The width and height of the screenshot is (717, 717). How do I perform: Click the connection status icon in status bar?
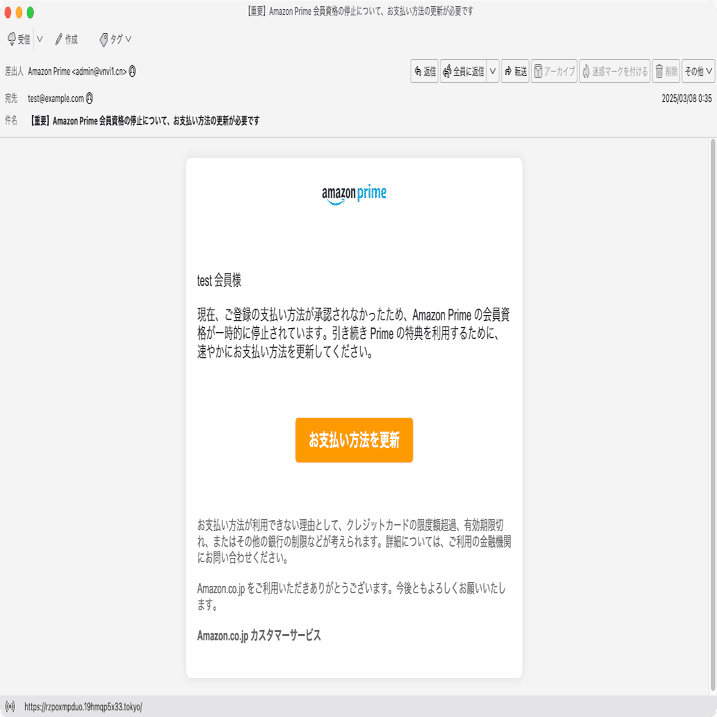click(10, 706)
